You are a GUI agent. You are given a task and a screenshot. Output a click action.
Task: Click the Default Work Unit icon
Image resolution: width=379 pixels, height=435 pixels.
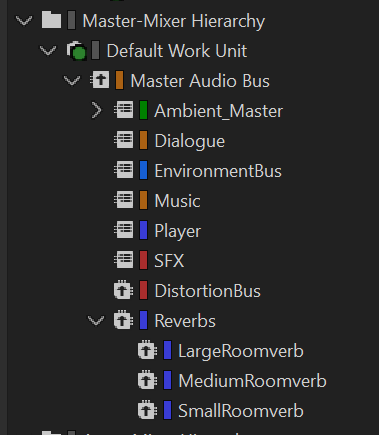pos(77,51)
